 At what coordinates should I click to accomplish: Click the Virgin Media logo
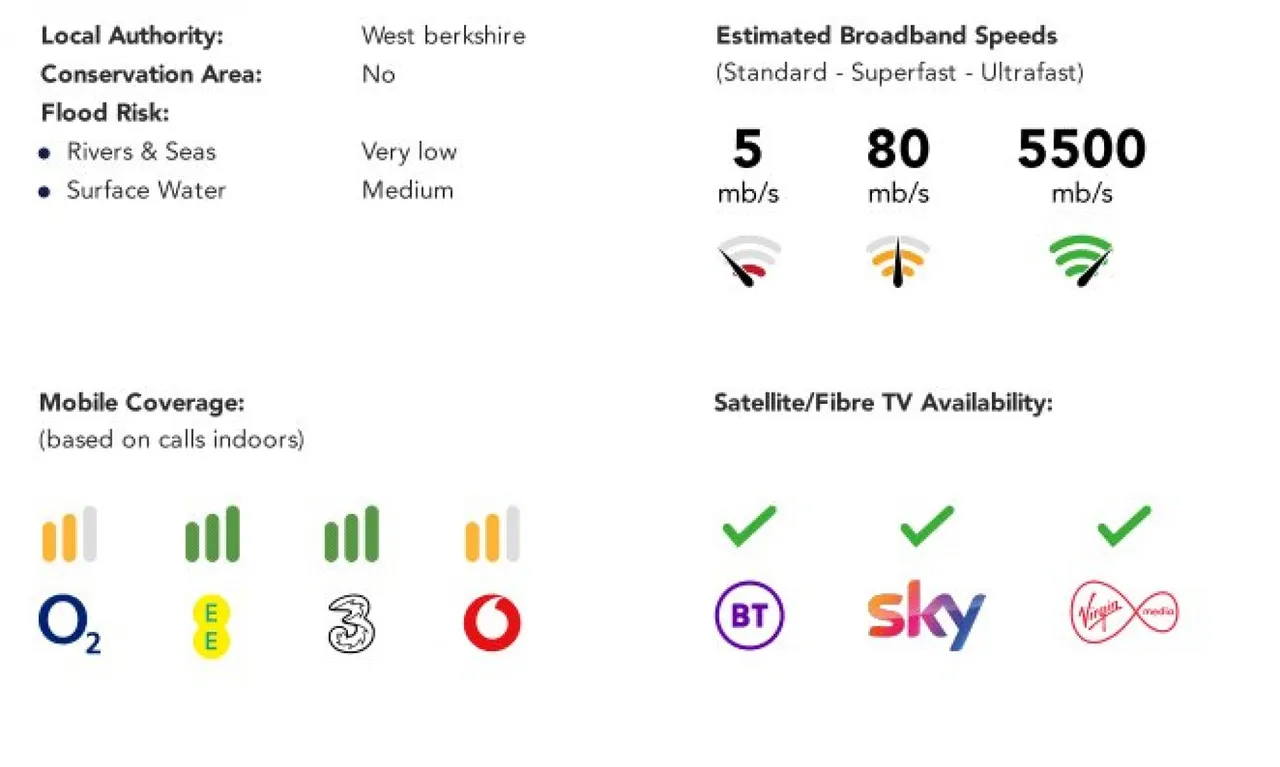1125,613
